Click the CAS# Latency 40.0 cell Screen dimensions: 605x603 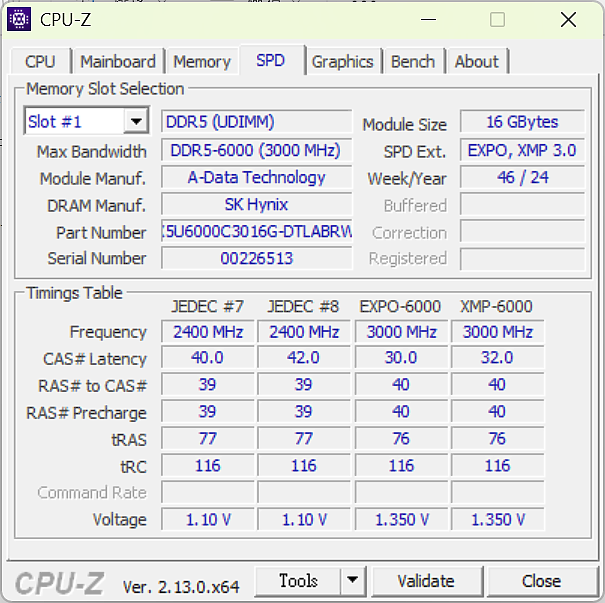click(208, 358)
